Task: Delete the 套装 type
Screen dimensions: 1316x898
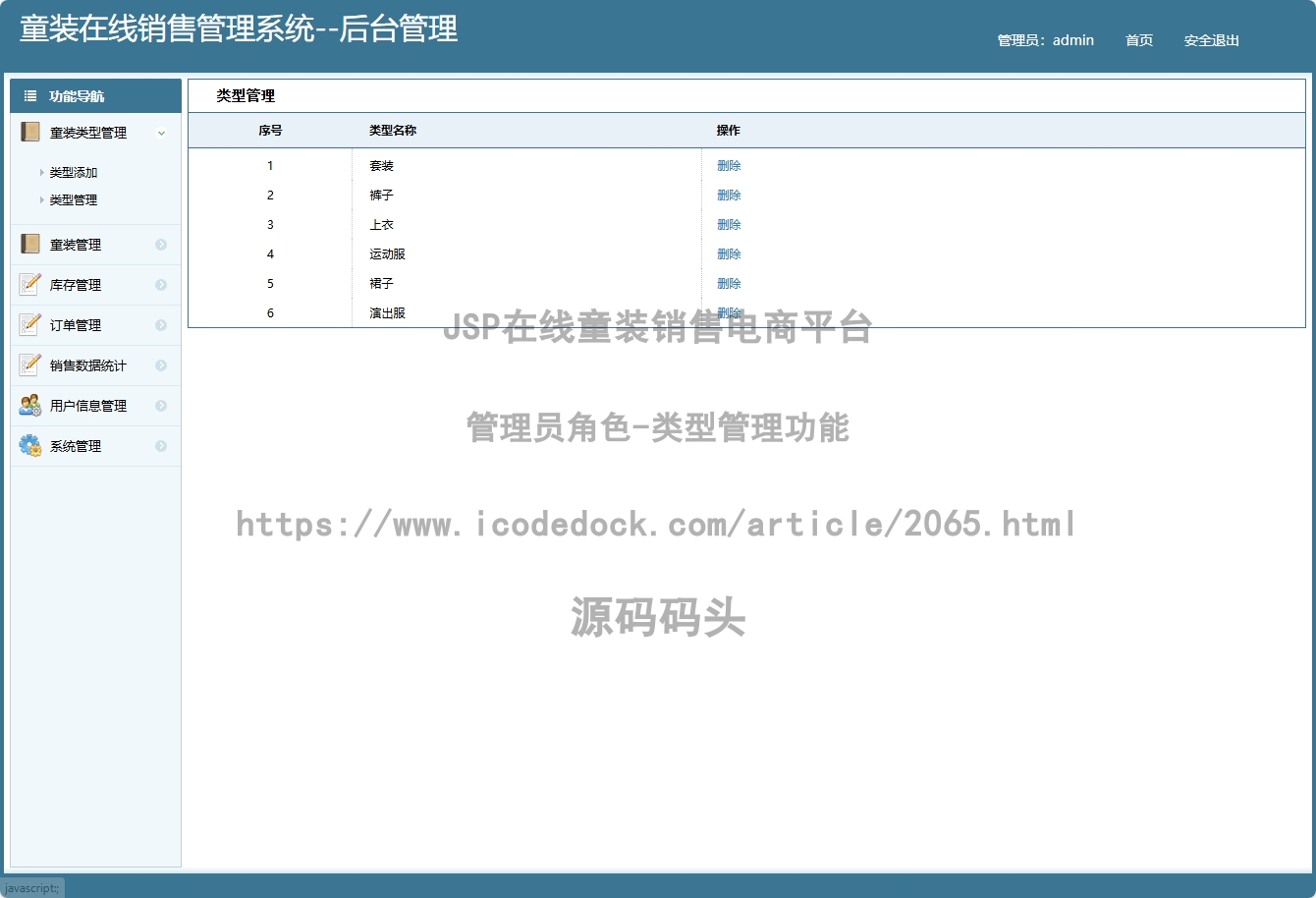Action: pyautogui.click(x=729, y=166)
